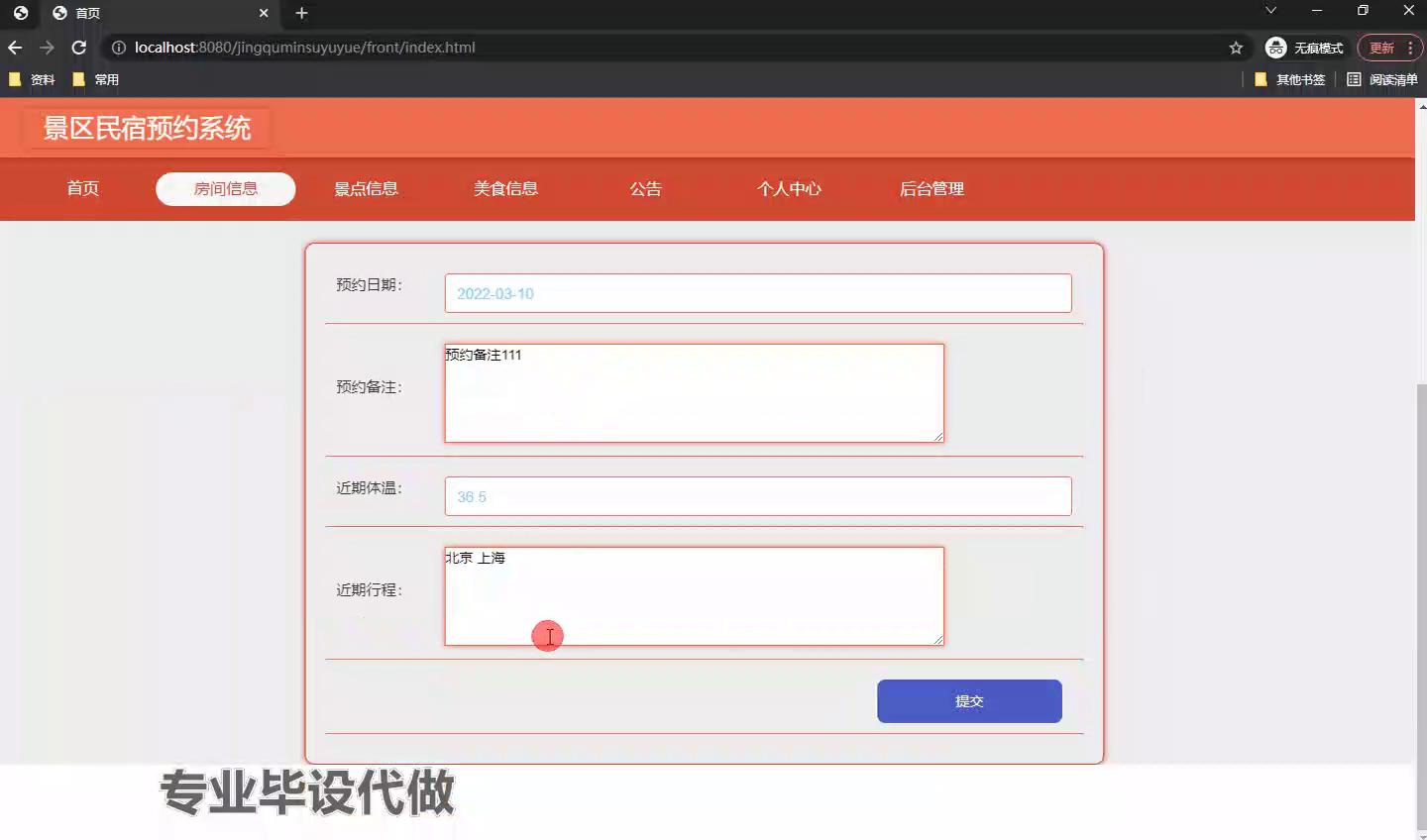Click the 预约日期 date input field

pyautogui.click(x=757, y=293)
